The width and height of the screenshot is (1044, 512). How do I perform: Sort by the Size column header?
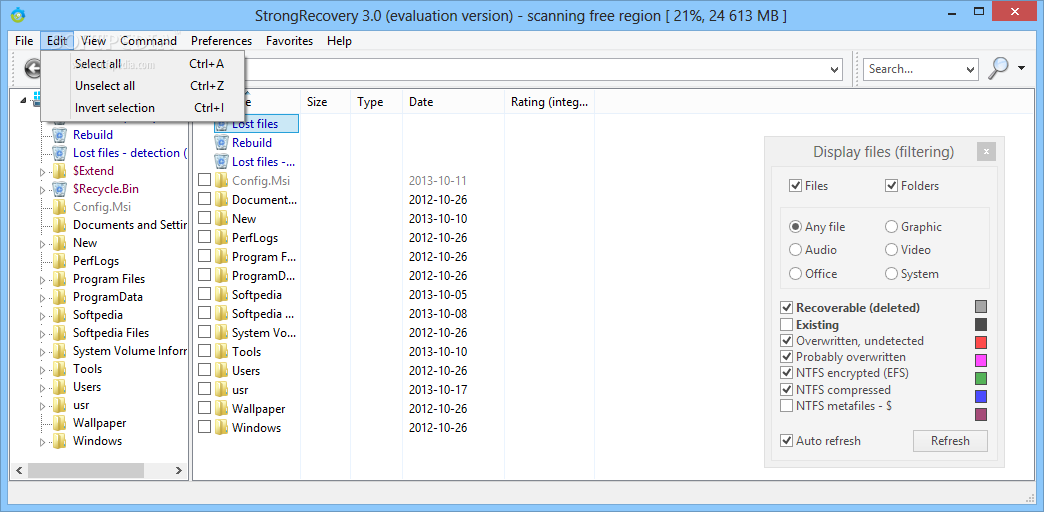pos(325,102)
